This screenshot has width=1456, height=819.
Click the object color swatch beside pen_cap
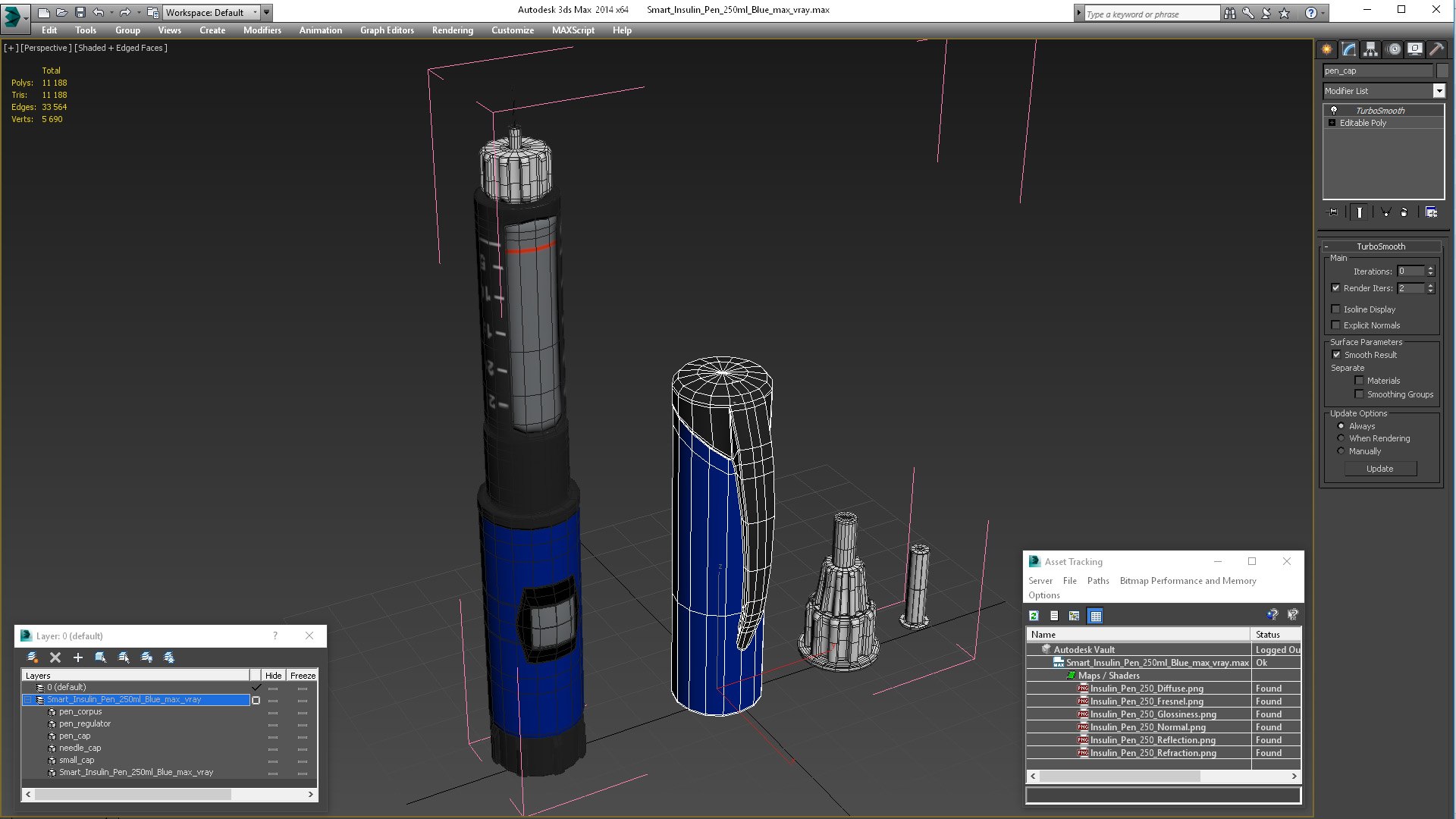click(1442, 71)
